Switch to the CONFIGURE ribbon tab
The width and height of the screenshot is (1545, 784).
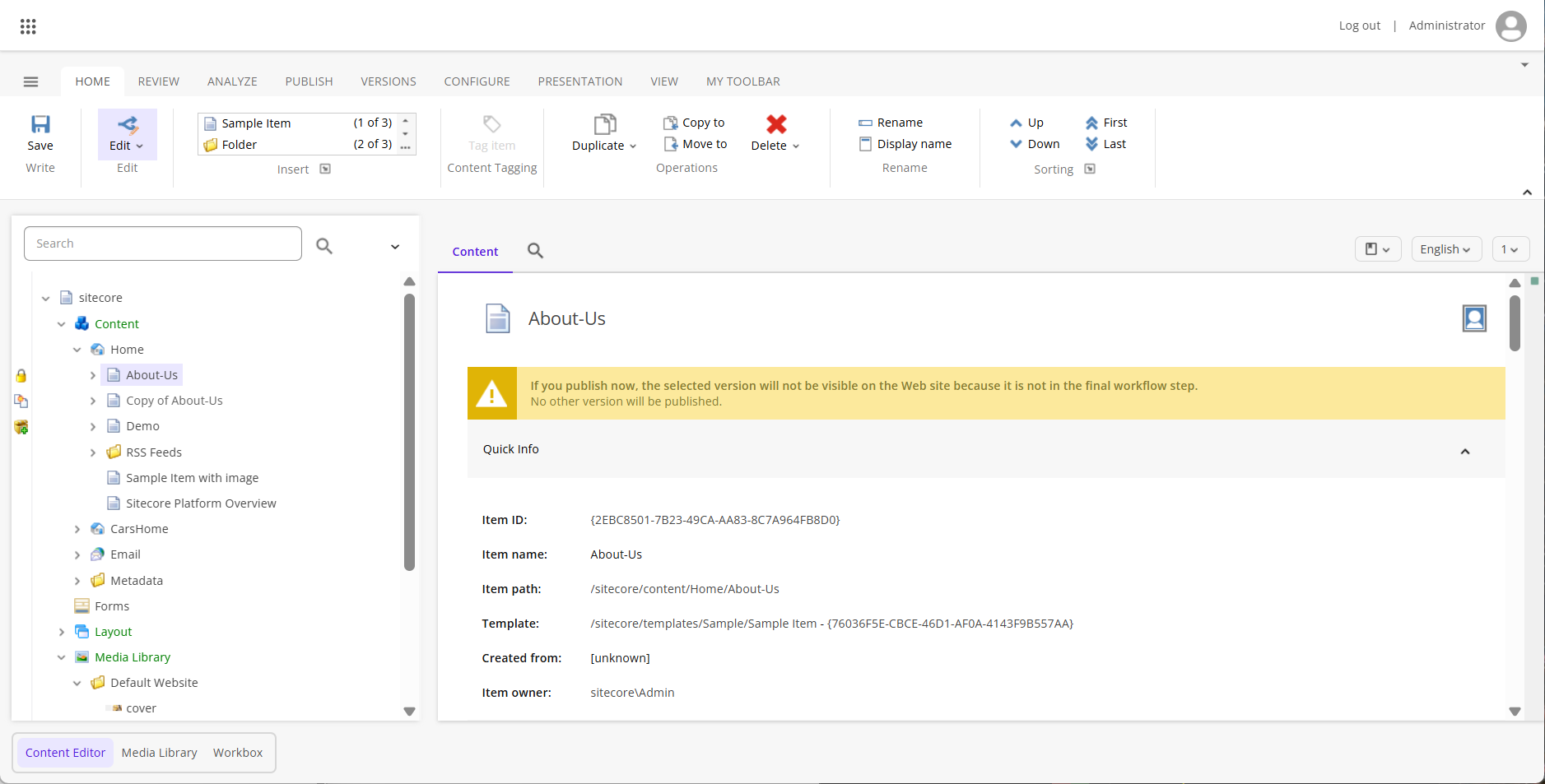[x=477, y=81]
